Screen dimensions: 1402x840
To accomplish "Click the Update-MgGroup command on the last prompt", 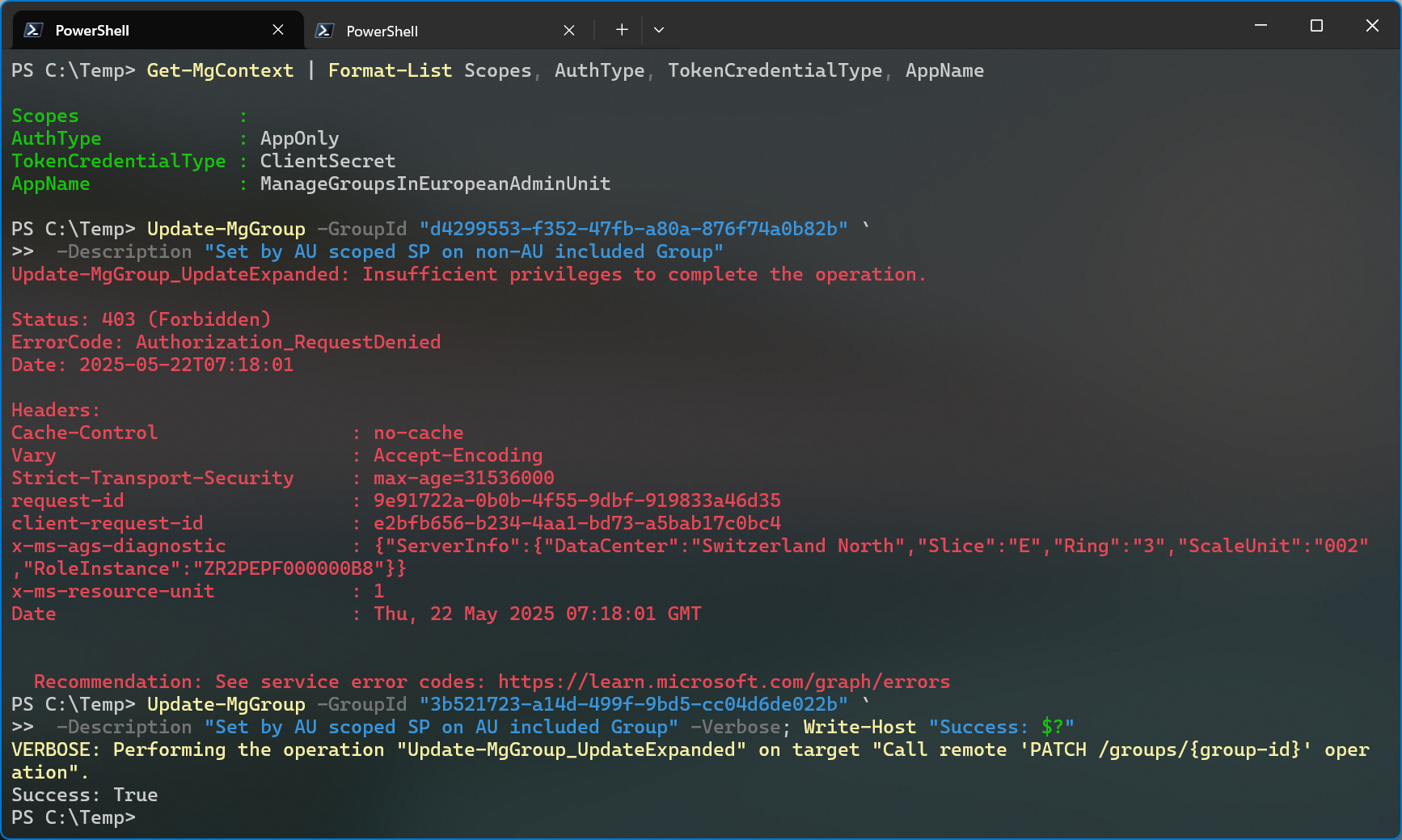I will (x=226, y=704).
